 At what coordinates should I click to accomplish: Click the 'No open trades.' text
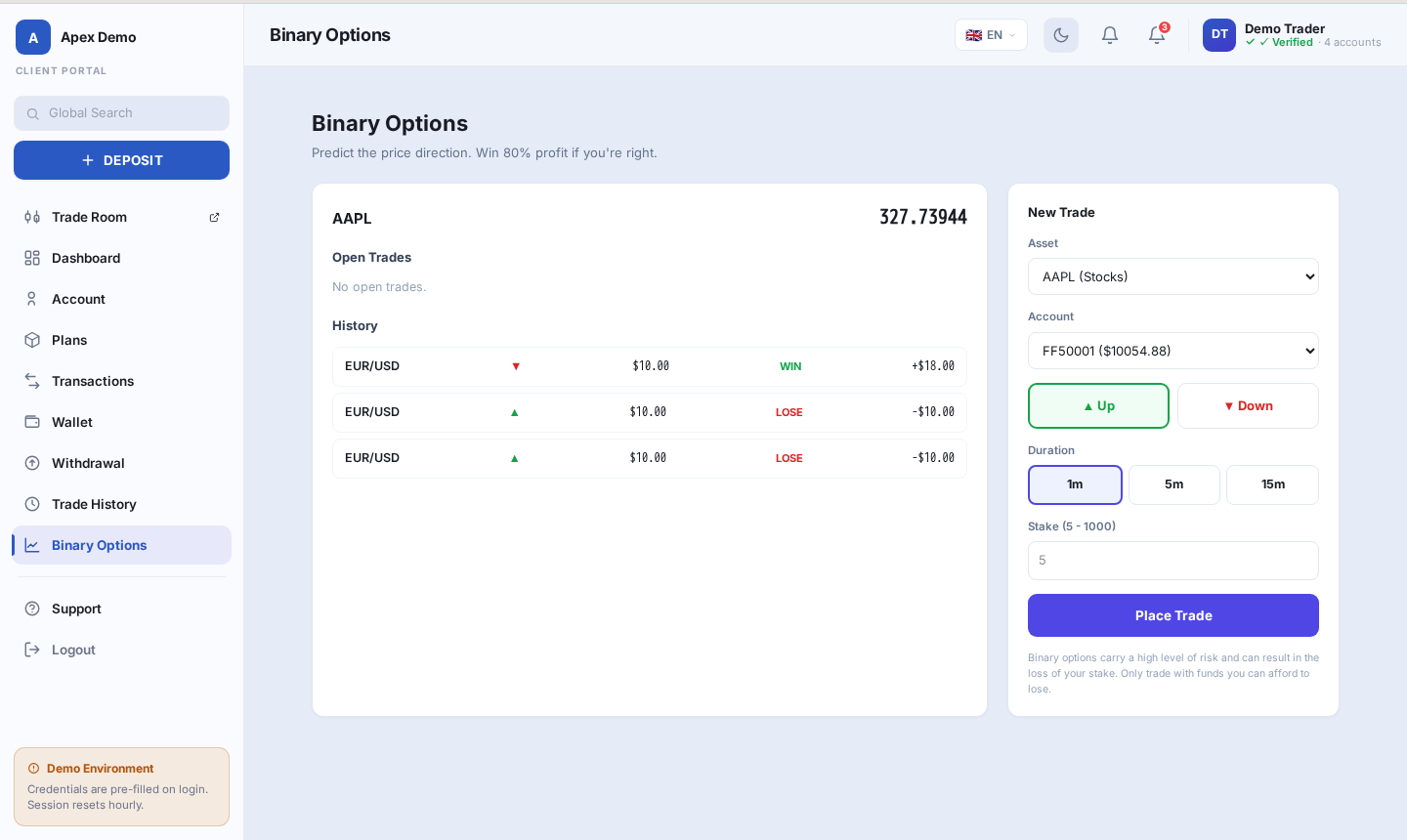pyautogui.click(x=379, y=287)
